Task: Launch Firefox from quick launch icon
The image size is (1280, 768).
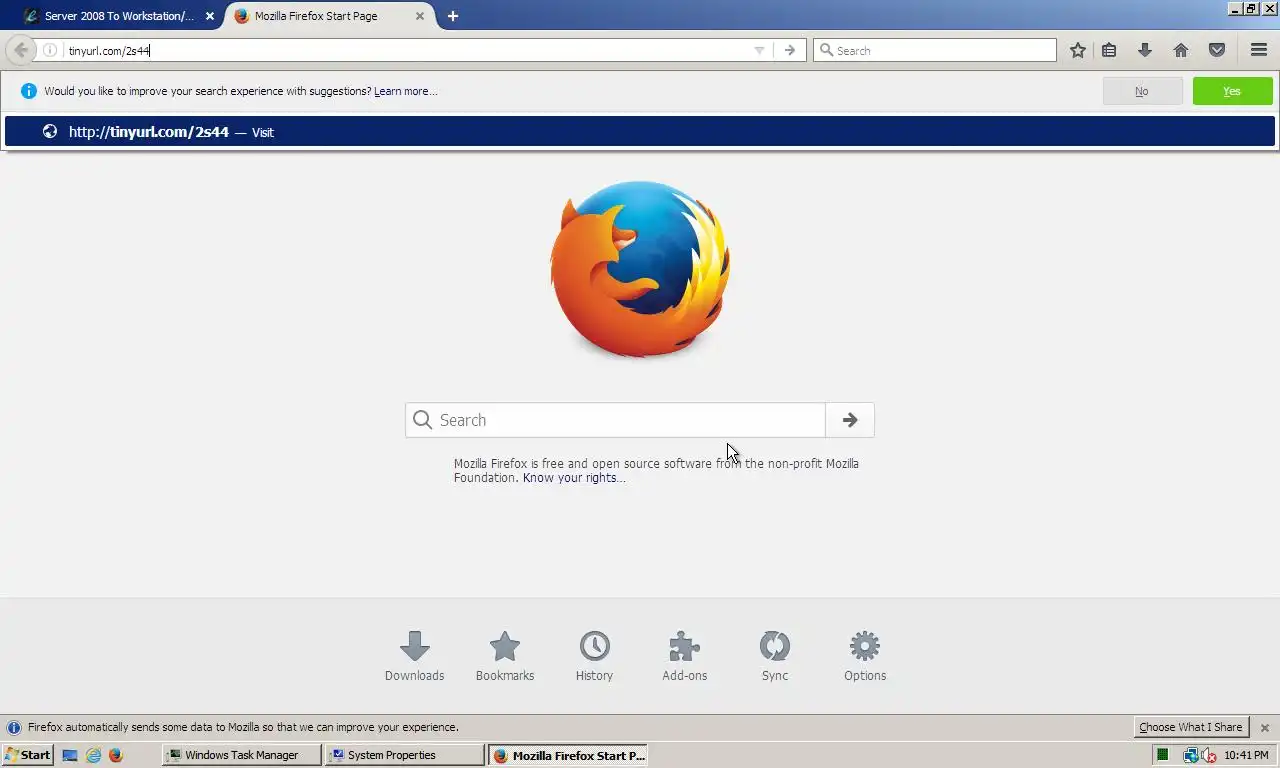Action: 116,755
